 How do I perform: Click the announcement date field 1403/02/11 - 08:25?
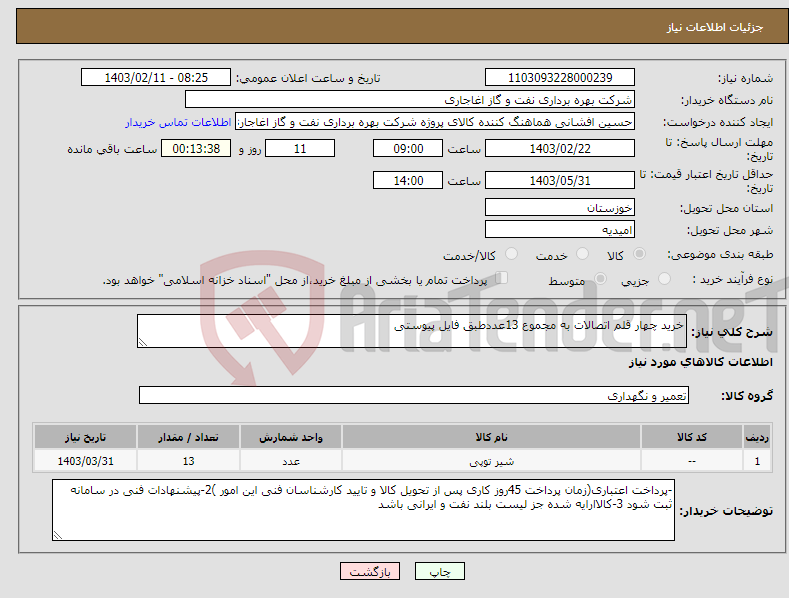pyautogui.click(x=156, y=78)
